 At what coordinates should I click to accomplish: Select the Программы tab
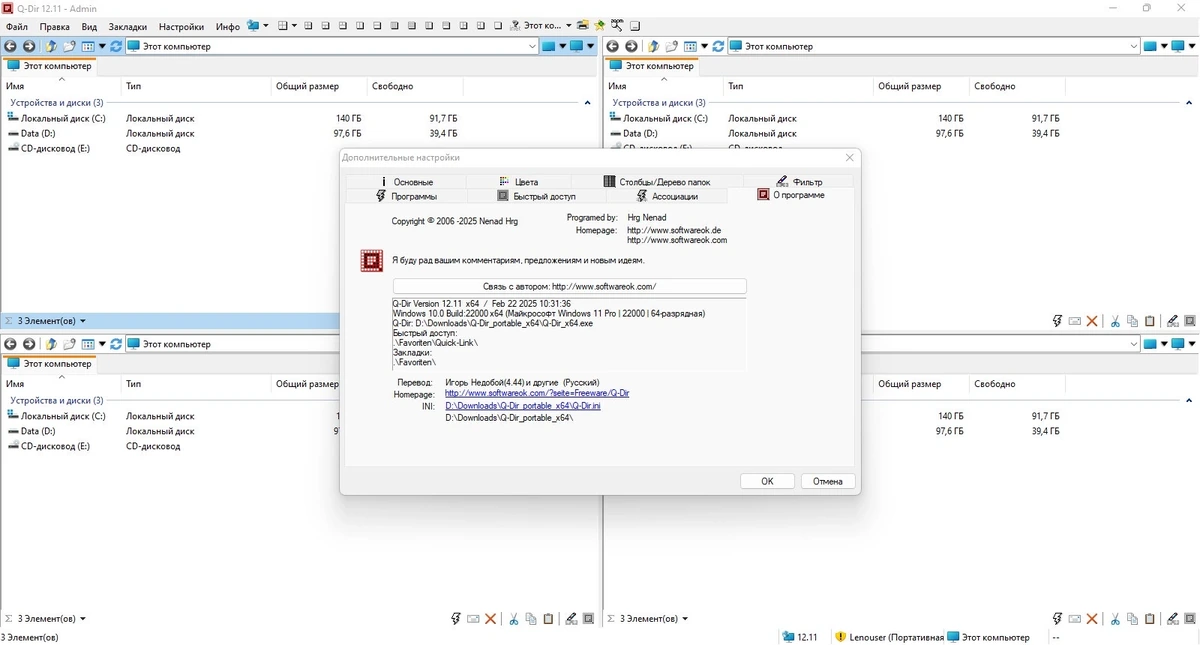click(406, 196)
